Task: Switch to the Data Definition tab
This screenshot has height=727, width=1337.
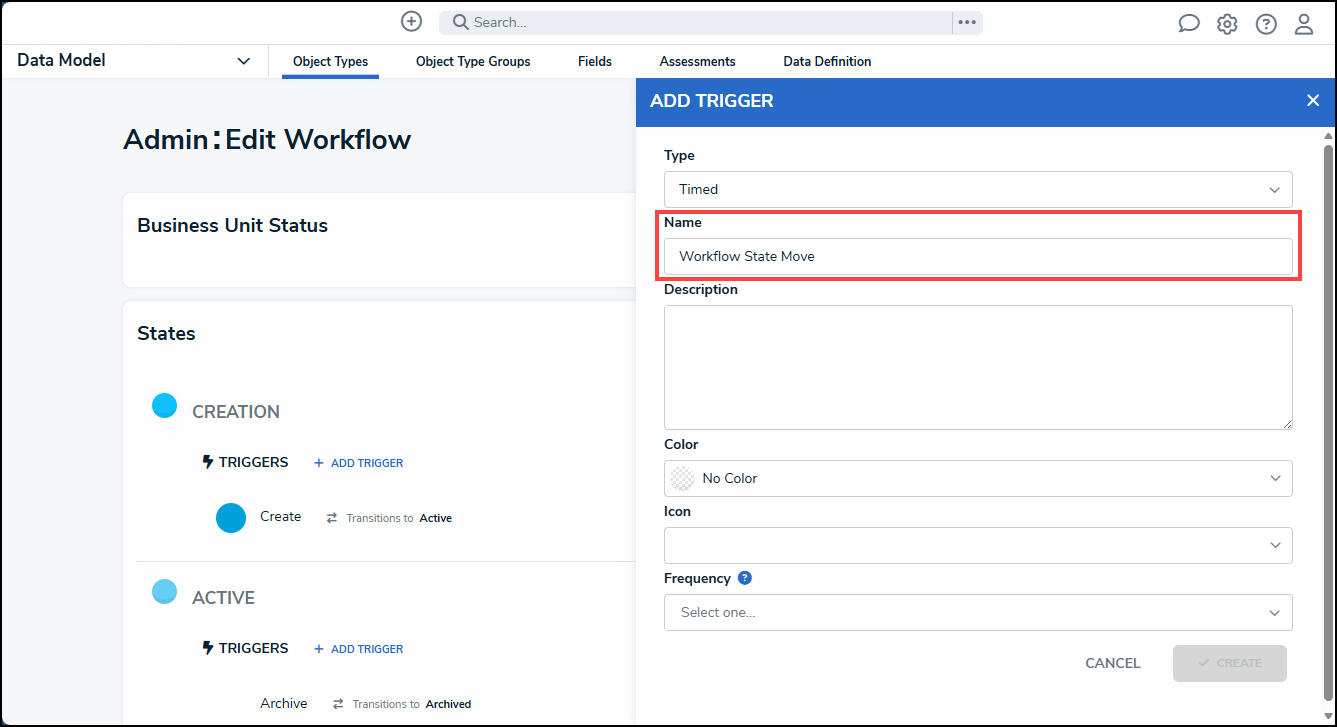Action: point(827,61)
